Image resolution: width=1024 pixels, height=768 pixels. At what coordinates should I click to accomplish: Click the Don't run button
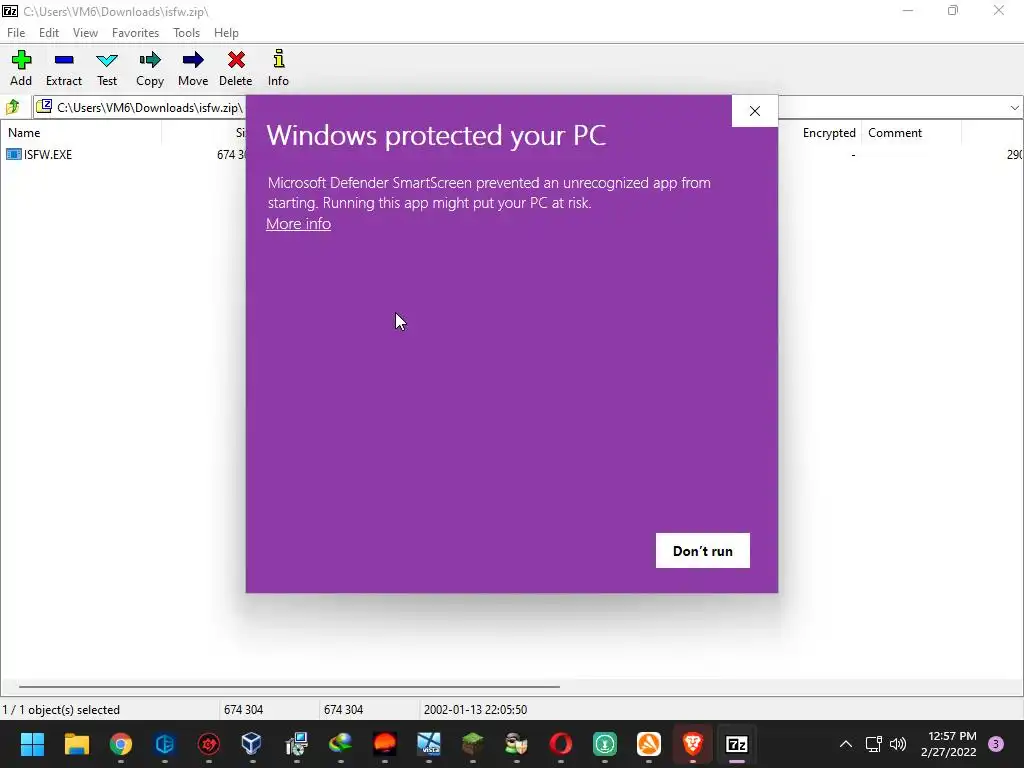[x=703, y=551]
